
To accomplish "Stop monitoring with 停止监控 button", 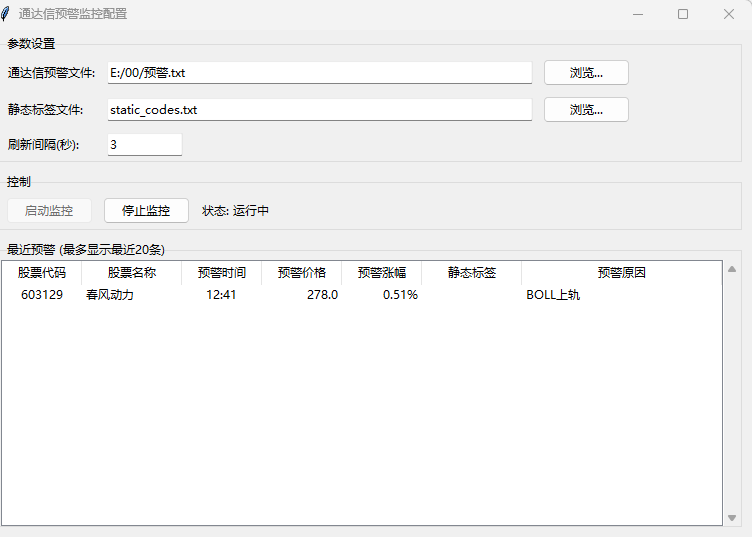I will tap(146, 210).
